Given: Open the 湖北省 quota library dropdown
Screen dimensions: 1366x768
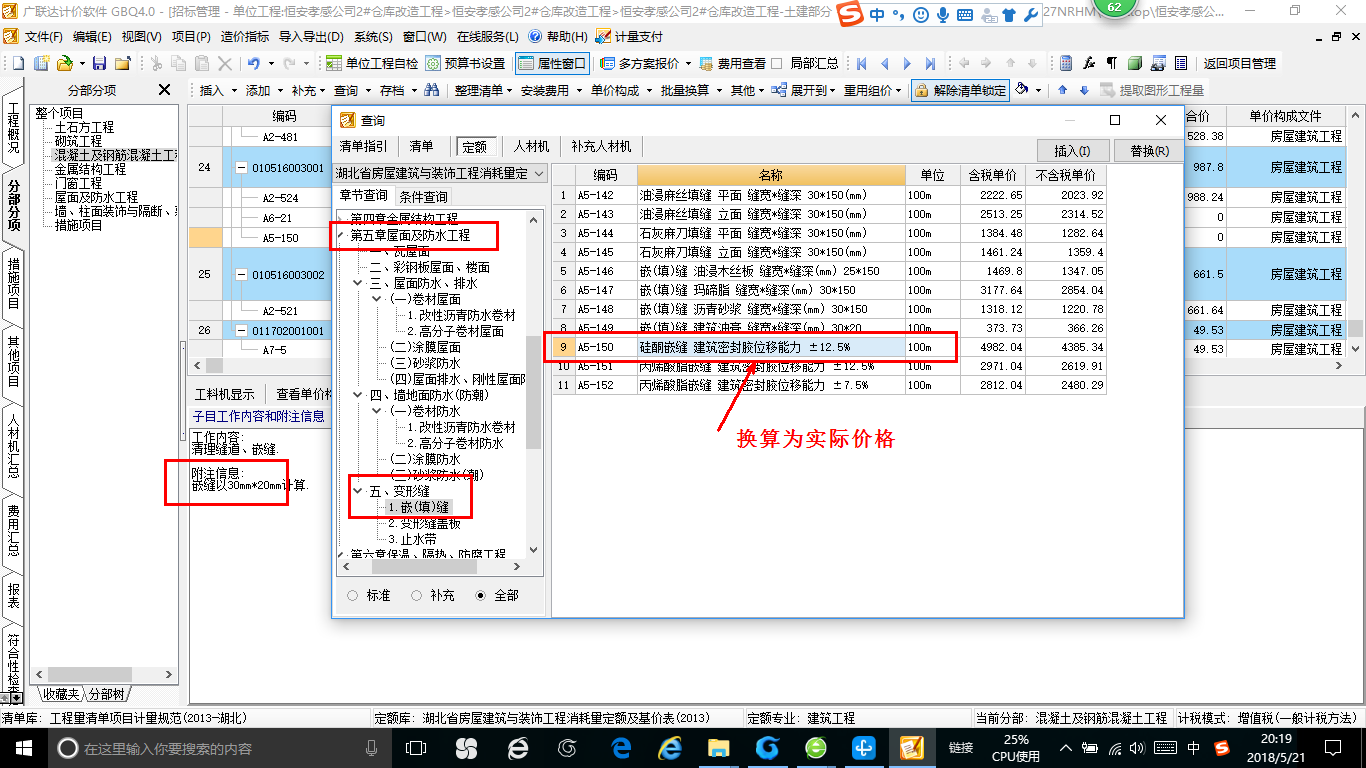Looking at the screenshot, I should point(539,173).
